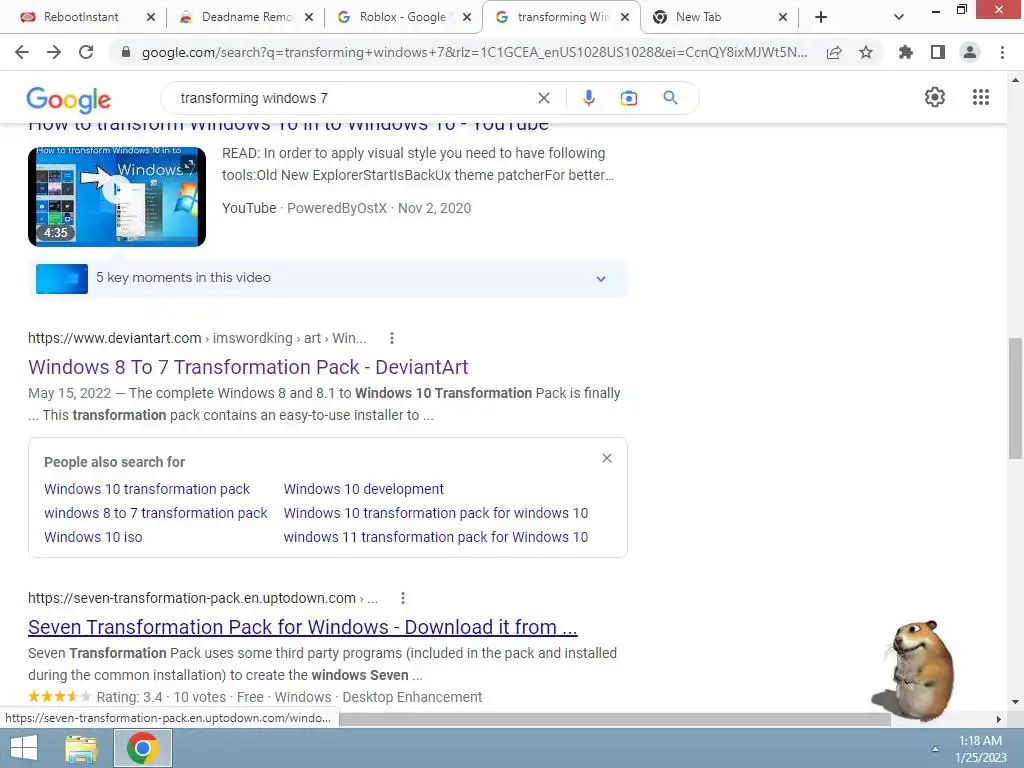Open the YouTube video title link

coord(288,126)
